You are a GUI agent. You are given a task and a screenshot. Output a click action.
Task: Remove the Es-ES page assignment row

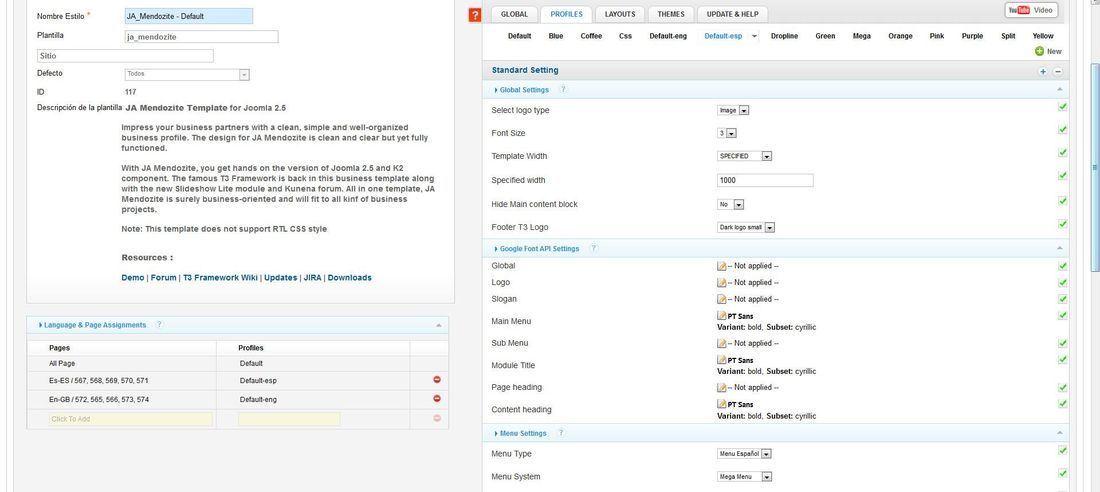tap(437, 380)
